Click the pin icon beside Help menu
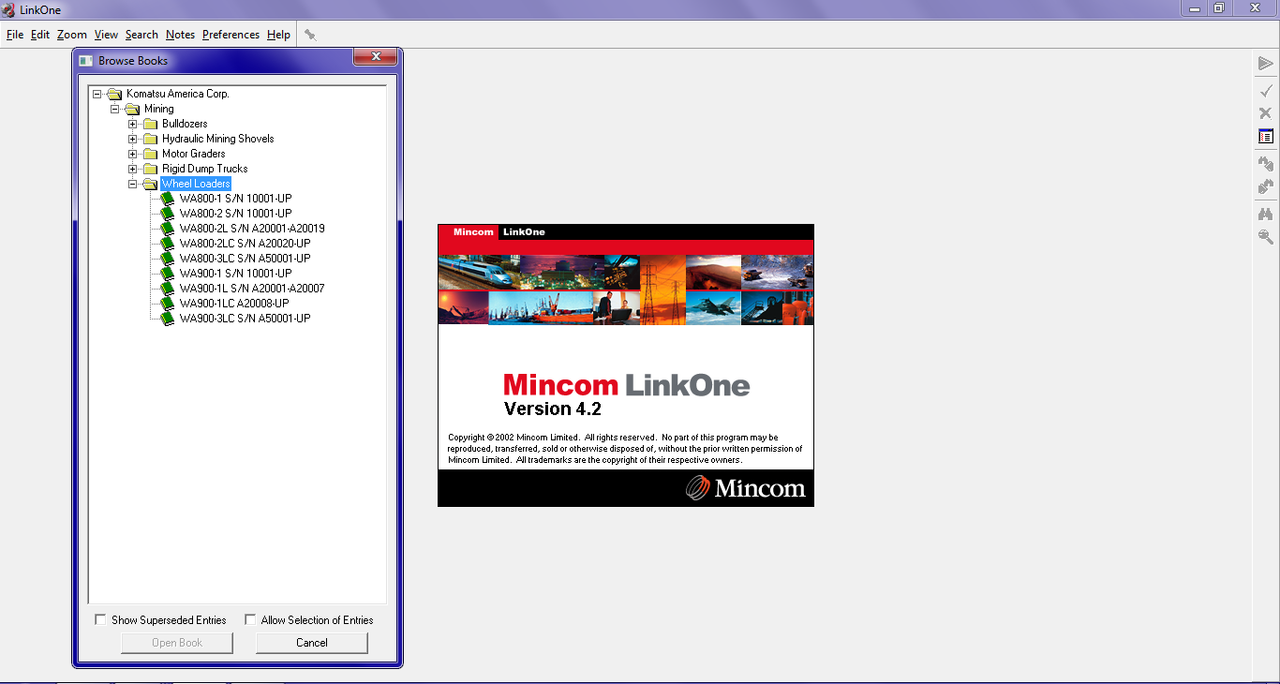Image resolution: width=1280 pixels, height=684 pixels. pos(310,34)
